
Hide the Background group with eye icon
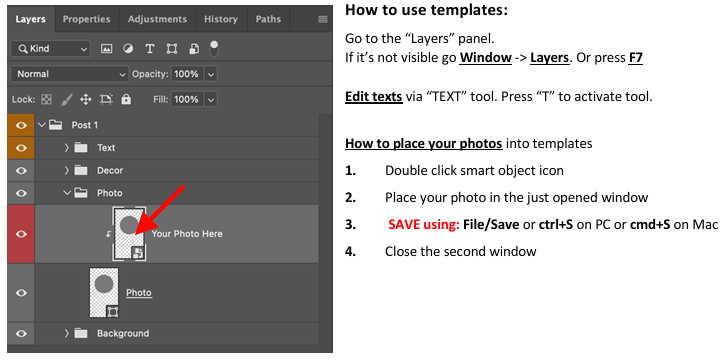tap(21, 334)
